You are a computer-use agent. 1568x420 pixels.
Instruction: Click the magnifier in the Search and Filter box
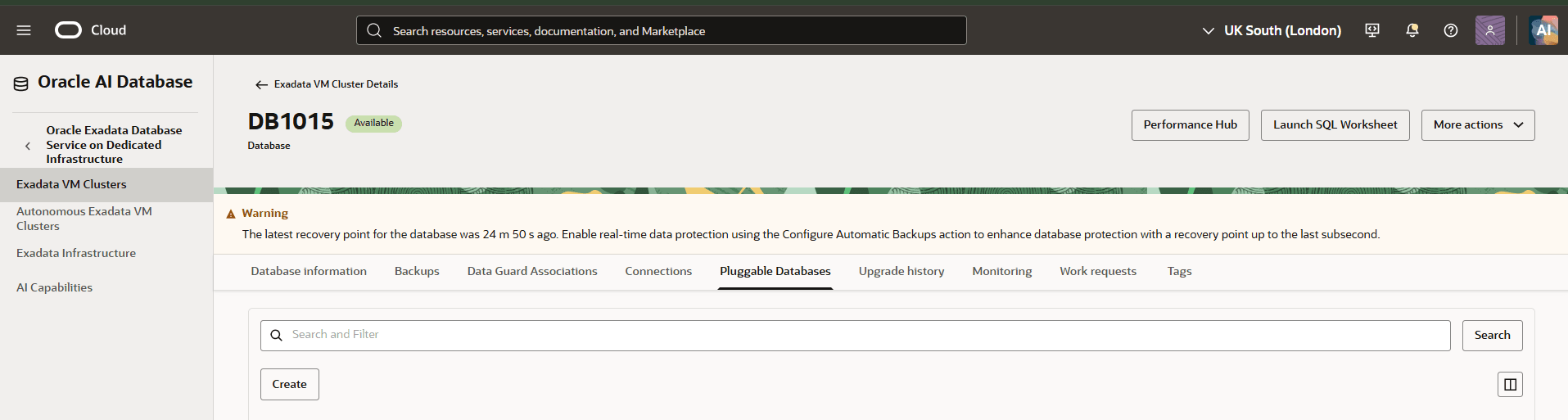(x=277, y=335)
